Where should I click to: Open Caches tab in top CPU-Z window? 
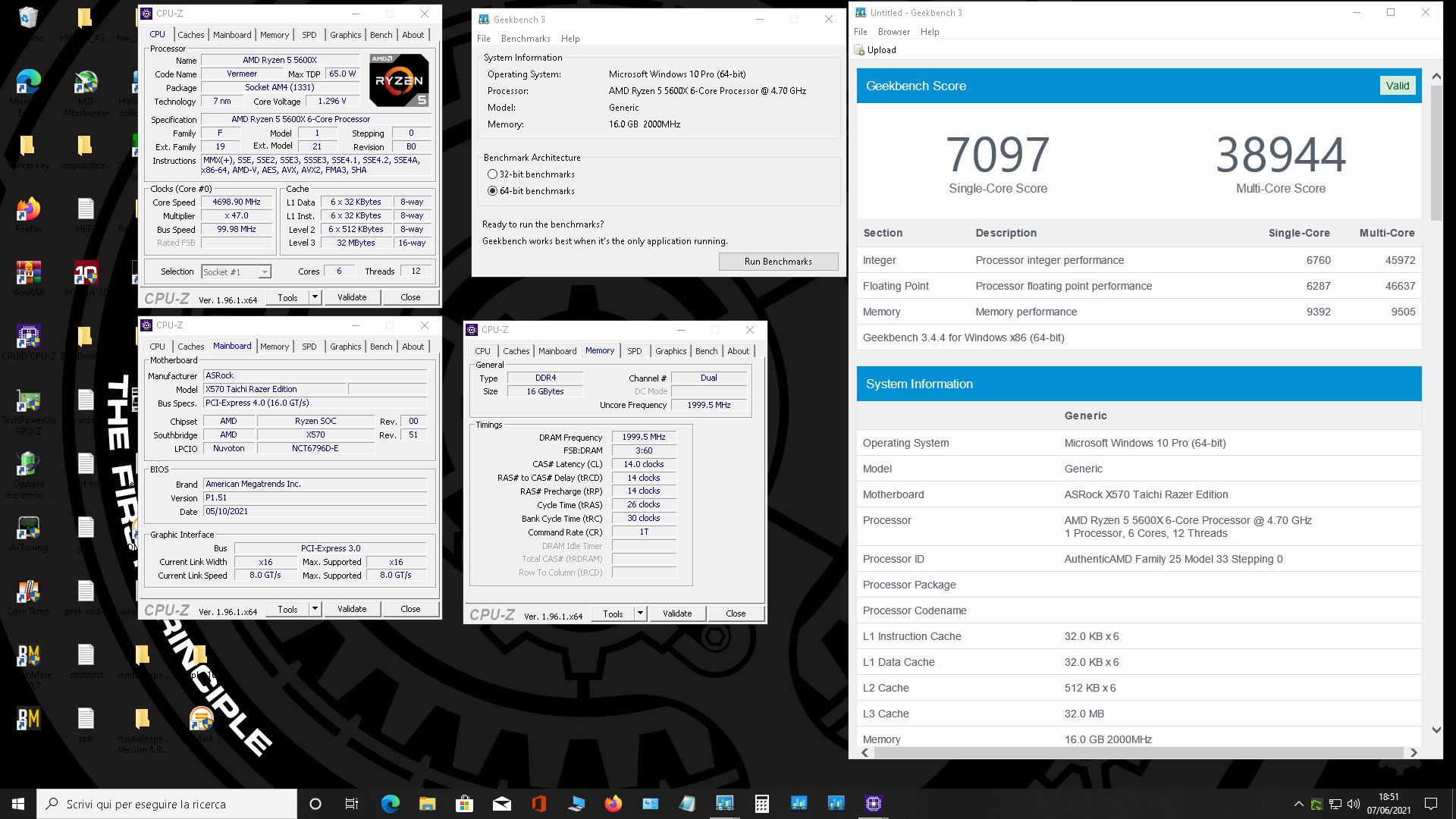pos(191,35)
